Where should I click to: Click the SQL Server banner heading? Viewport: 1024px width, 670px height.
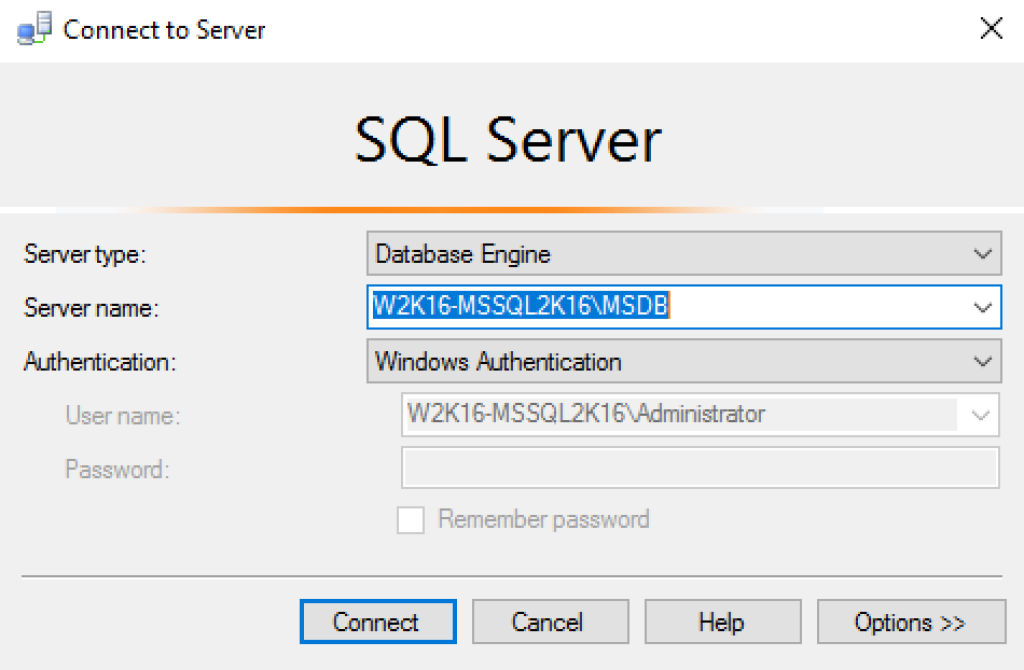click(x=508, y=140)
